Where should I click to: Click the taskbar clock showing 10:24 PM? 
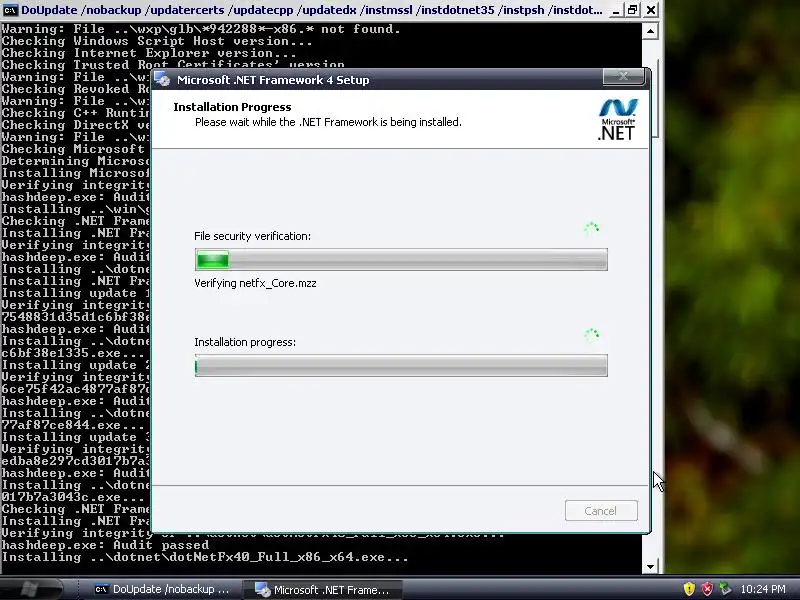pyautogui.click(x=763, y=589)
